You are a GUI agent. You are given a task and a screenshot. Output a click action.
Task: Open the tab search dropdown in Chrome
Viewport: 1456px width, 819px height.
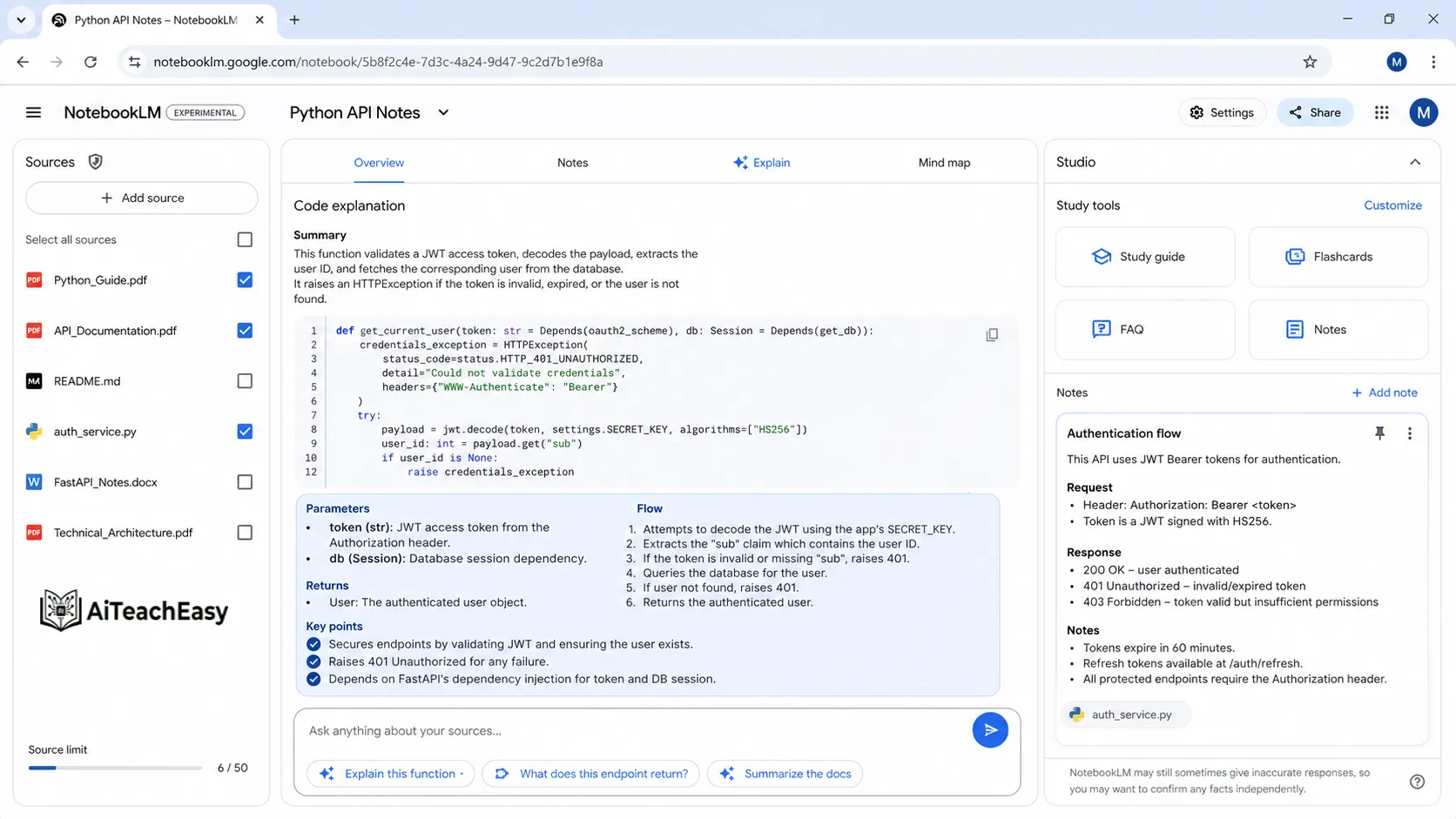(x=21, y=20)
